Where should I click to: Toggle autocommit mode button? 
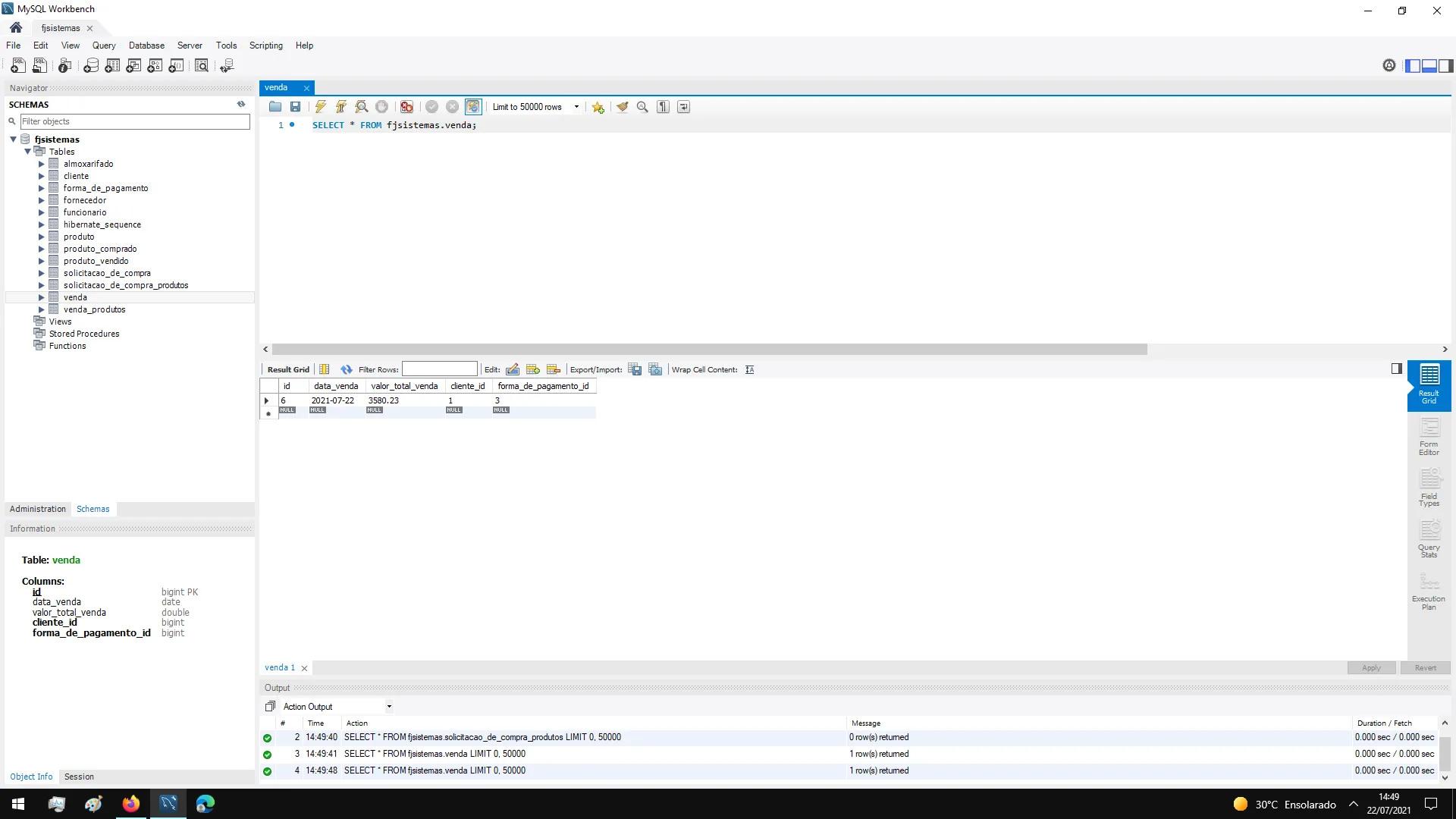473,107
